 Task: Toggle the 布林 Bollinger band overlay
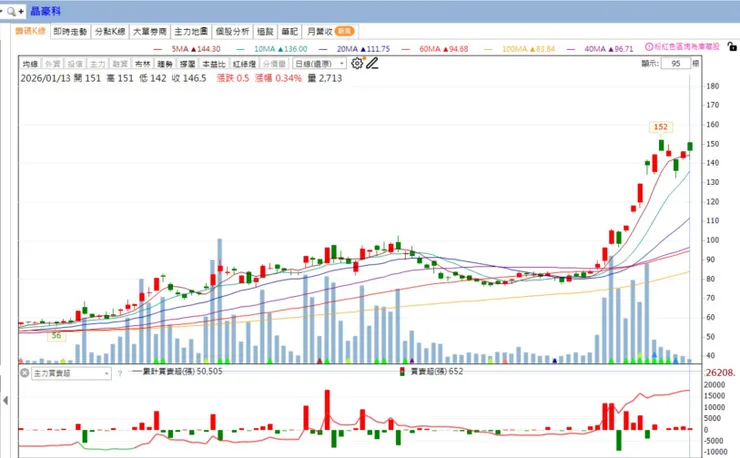[143, 64]
